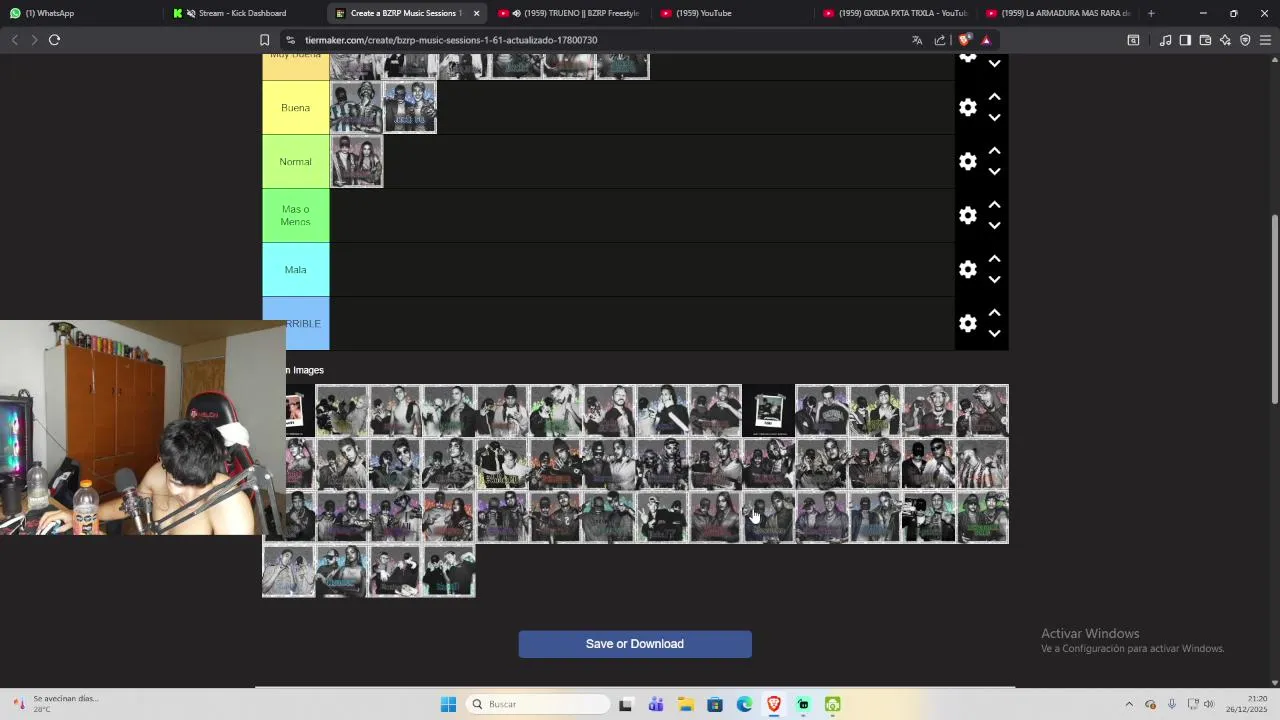Move the Buena tier down

[x=994, y=118]
